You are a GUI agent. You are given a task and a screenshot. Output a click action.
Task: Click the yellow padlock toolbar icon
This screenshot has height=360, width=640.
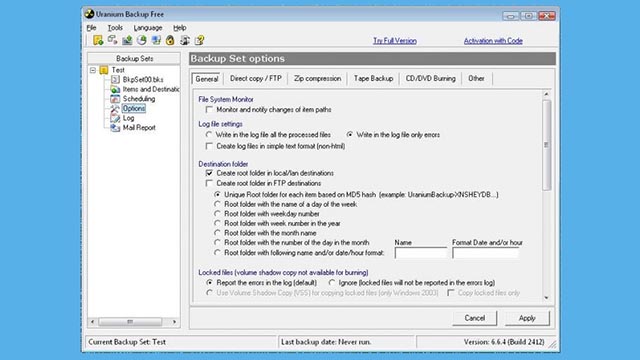pyautogui.click(x=170, y=40)
